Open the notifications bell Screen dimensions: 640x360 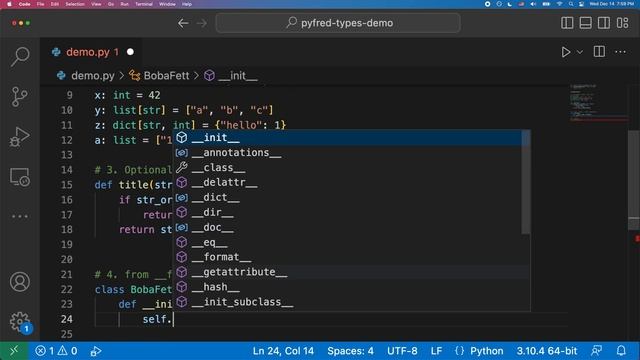tap(621, 351)
